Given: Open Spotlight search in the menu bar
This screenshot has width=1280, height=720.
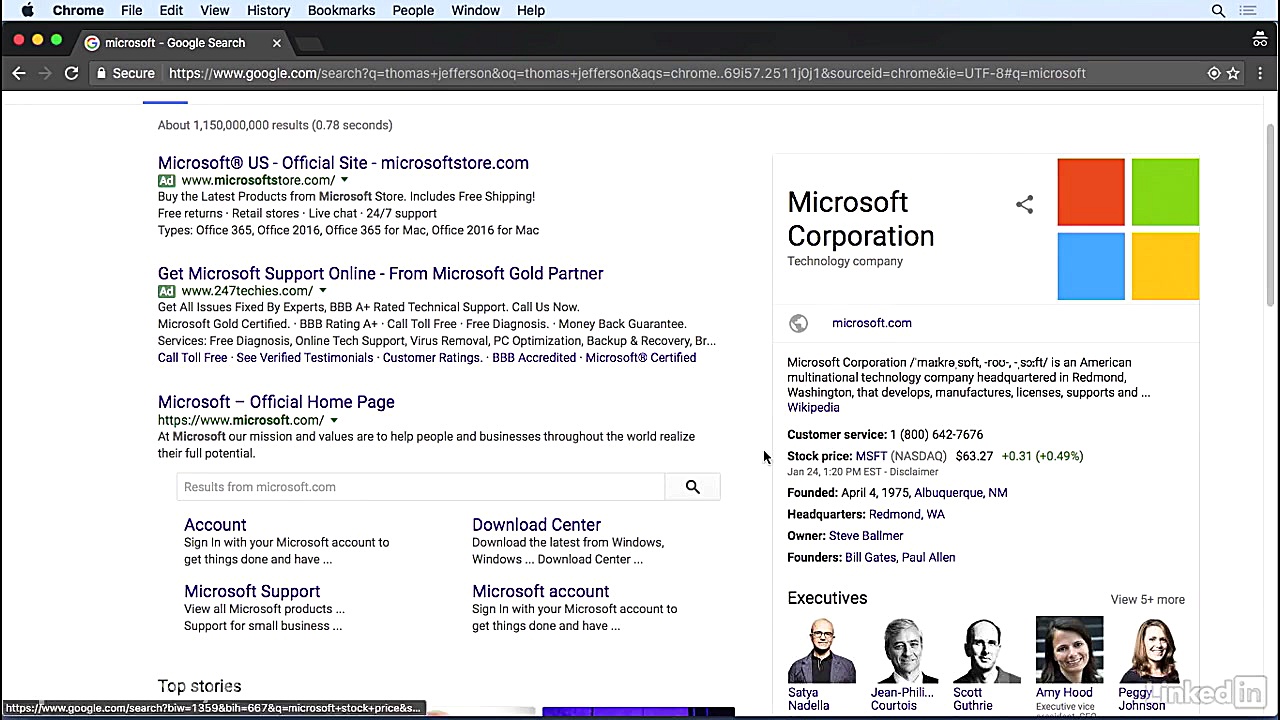Looking at the screenshot, I should click(x=1218, y=10).
